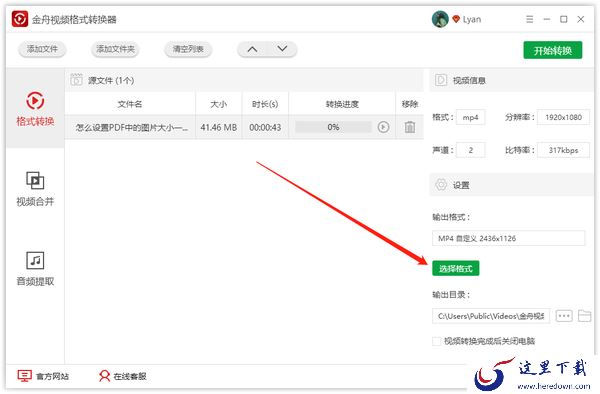The image size is (600, 394).
Task: Click the 格式 value mp4 field
Action: 471,117
